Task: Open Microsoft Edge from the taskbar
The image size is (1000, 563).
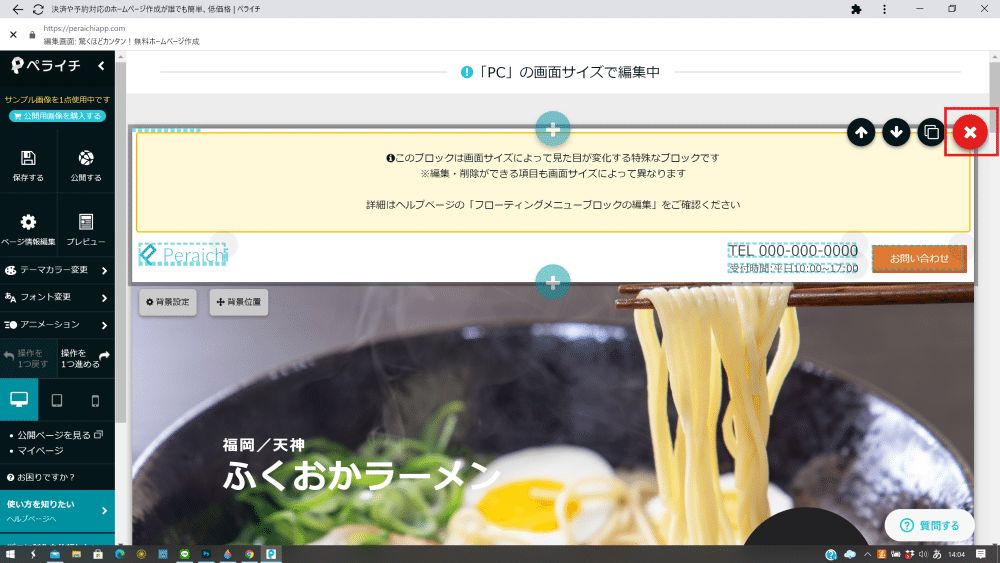Action: tap(119, 554)
